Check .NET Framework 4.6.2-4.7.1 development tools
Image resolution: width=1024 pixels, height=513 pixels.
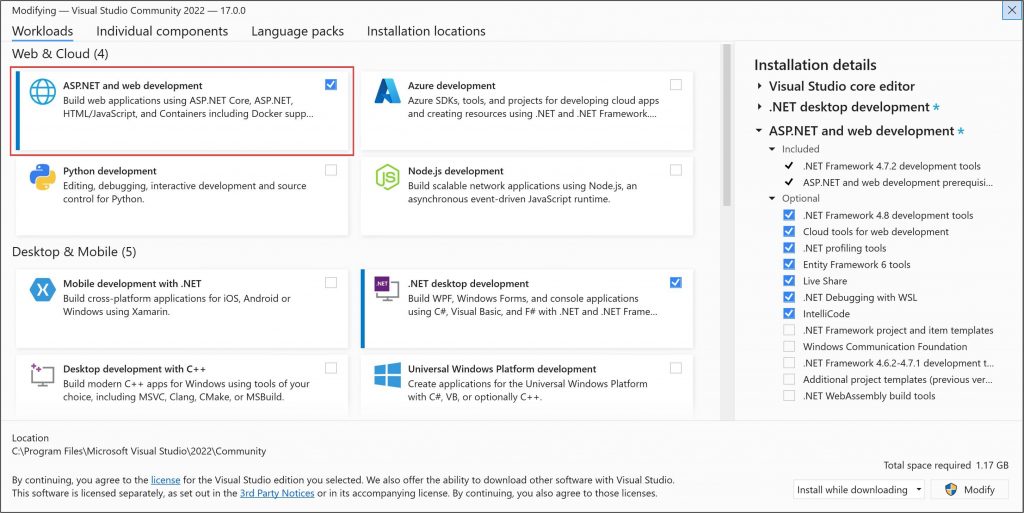(789, 363)
